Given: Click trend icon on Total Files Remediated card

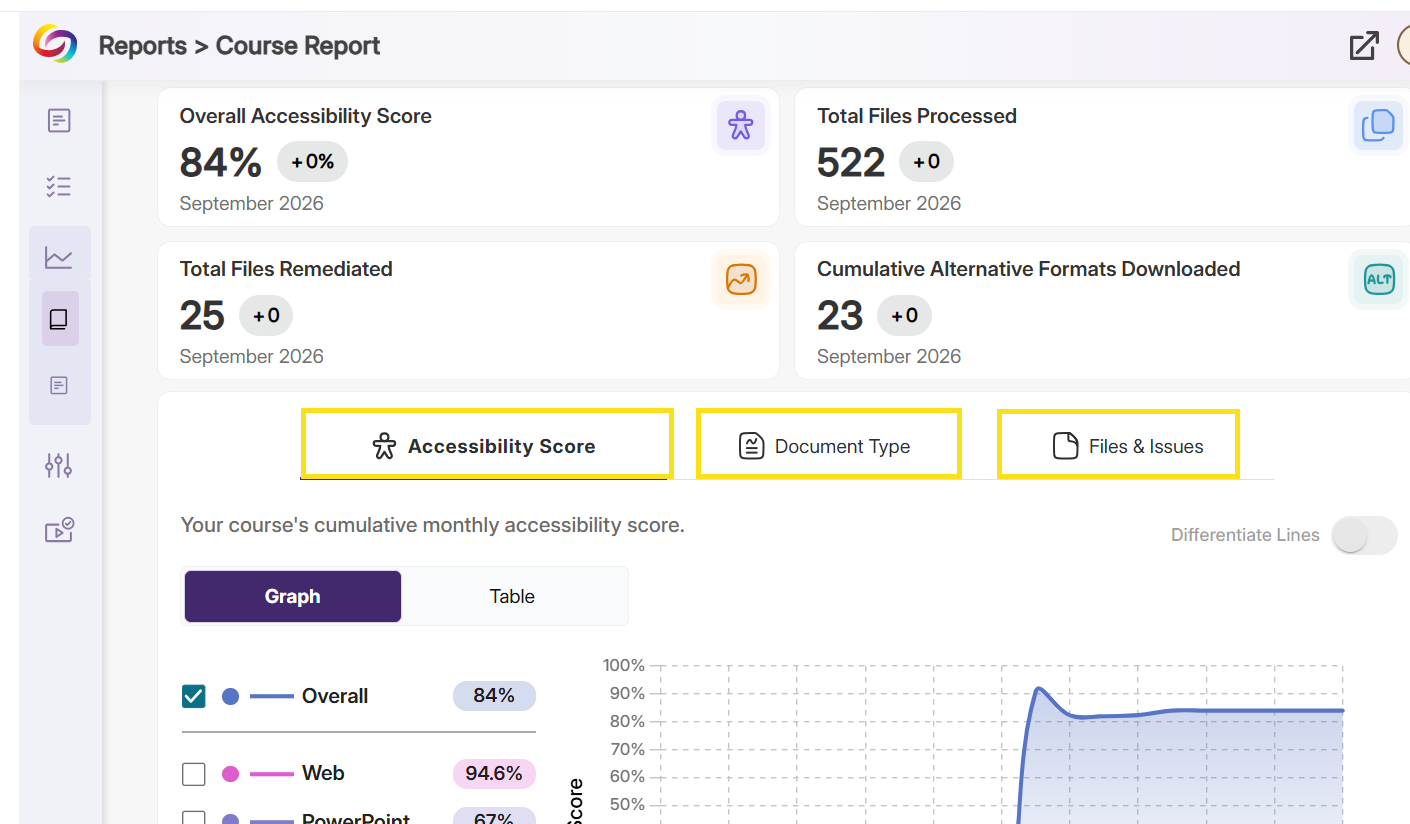Looking at the screenshot, I should click(740, 279).
